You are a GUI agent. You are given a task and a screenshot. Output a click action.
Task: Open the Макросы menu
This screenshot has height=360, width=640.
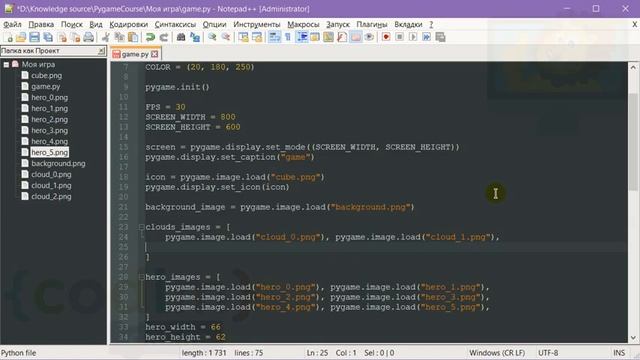[x=303, y=24]
